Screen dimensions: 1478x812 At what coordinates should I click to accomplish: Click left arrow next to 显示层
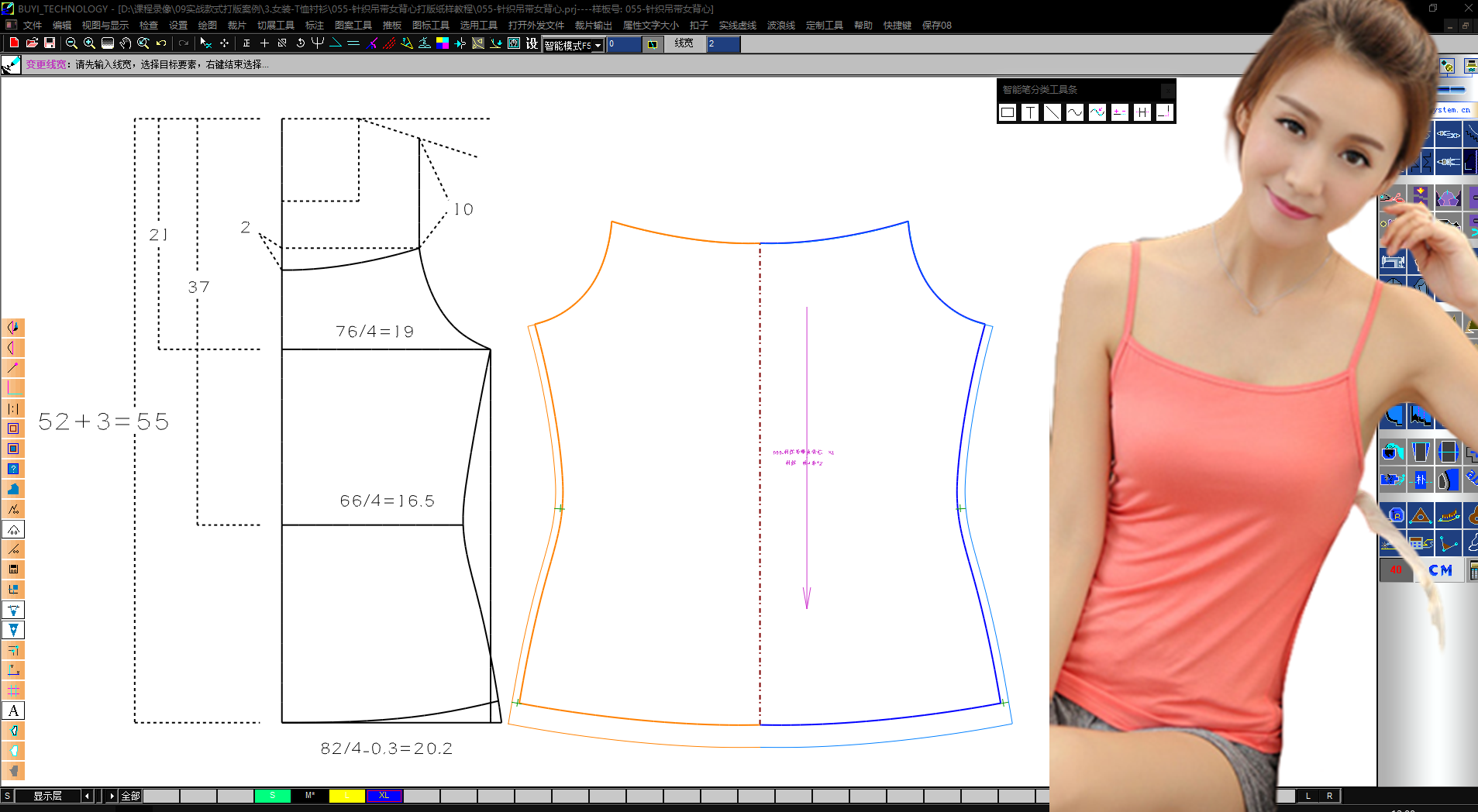tap(87, 796)
